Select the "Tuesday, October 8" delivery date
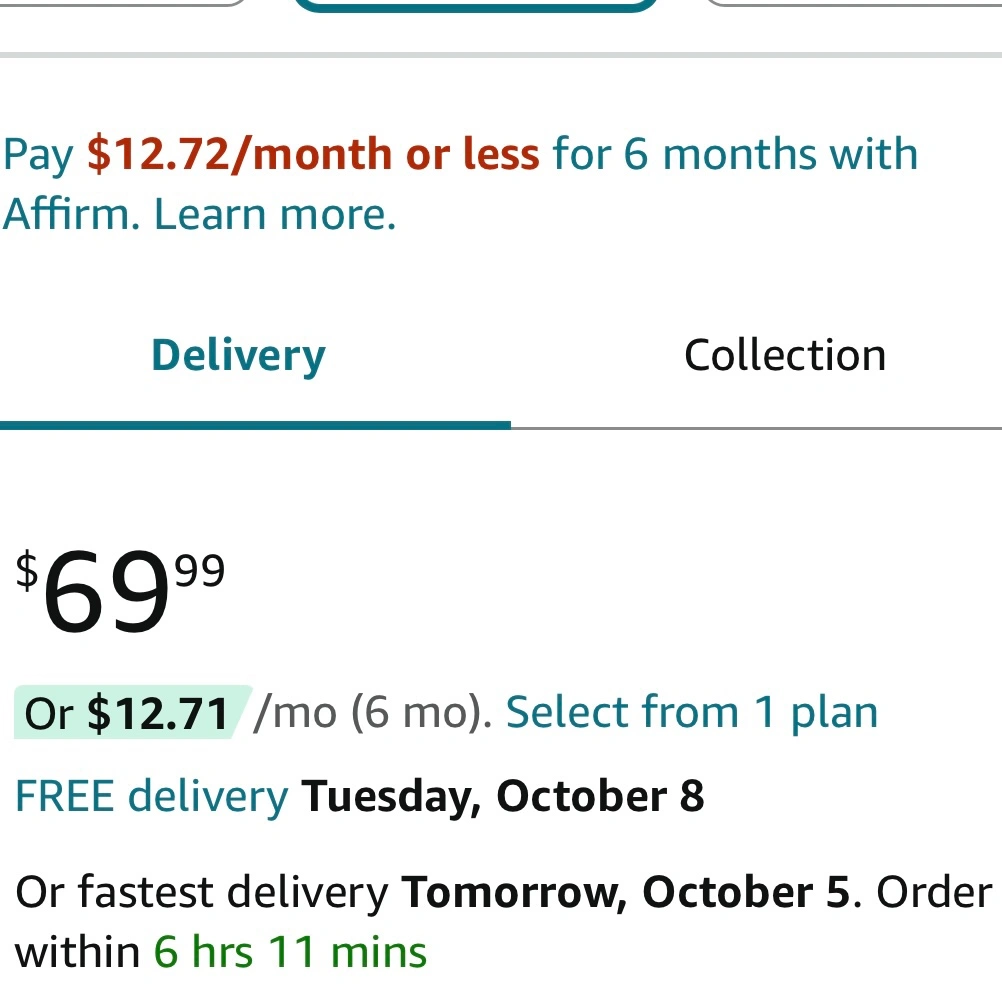Image resolution: width=1002 pixels, height=1002 pixels. coord(503,796)
